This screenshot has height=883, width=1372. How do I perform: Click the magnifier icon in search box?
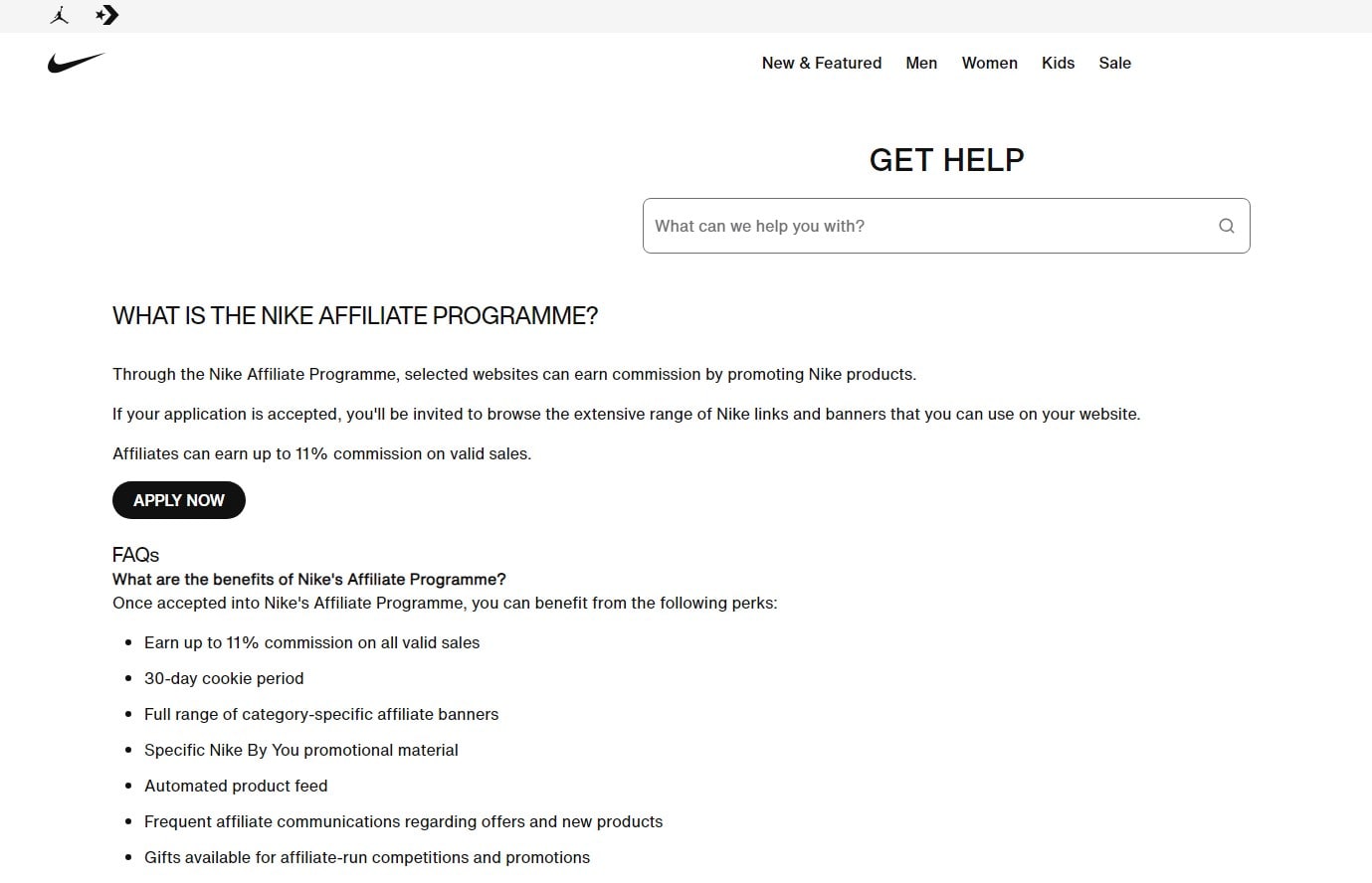point(1226,226)
